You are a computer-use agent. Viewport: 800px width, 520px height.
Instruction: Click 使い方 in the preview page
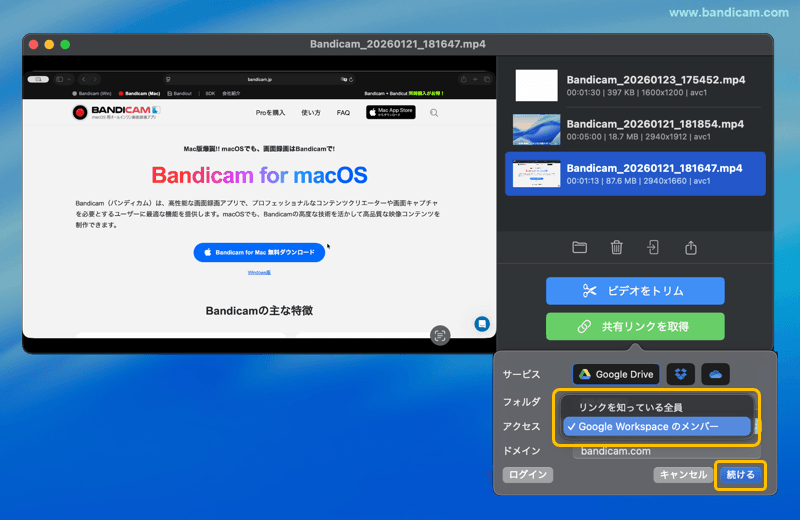coord(311,113)
